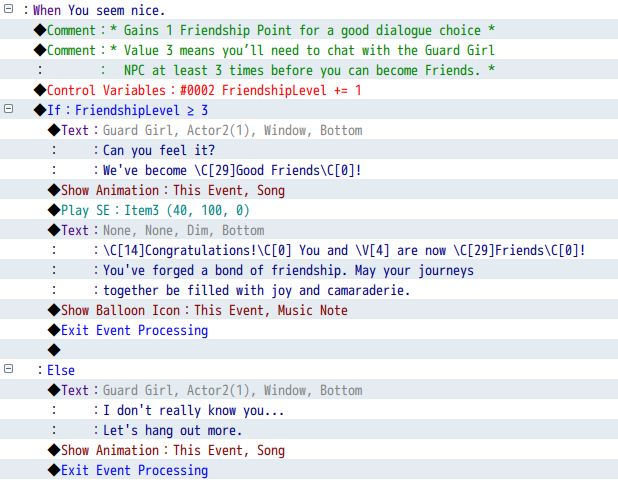Image resolution: width=618 pixels, height=482 pixels.
Task: Select the empty command line before Else
Action: 309,350
